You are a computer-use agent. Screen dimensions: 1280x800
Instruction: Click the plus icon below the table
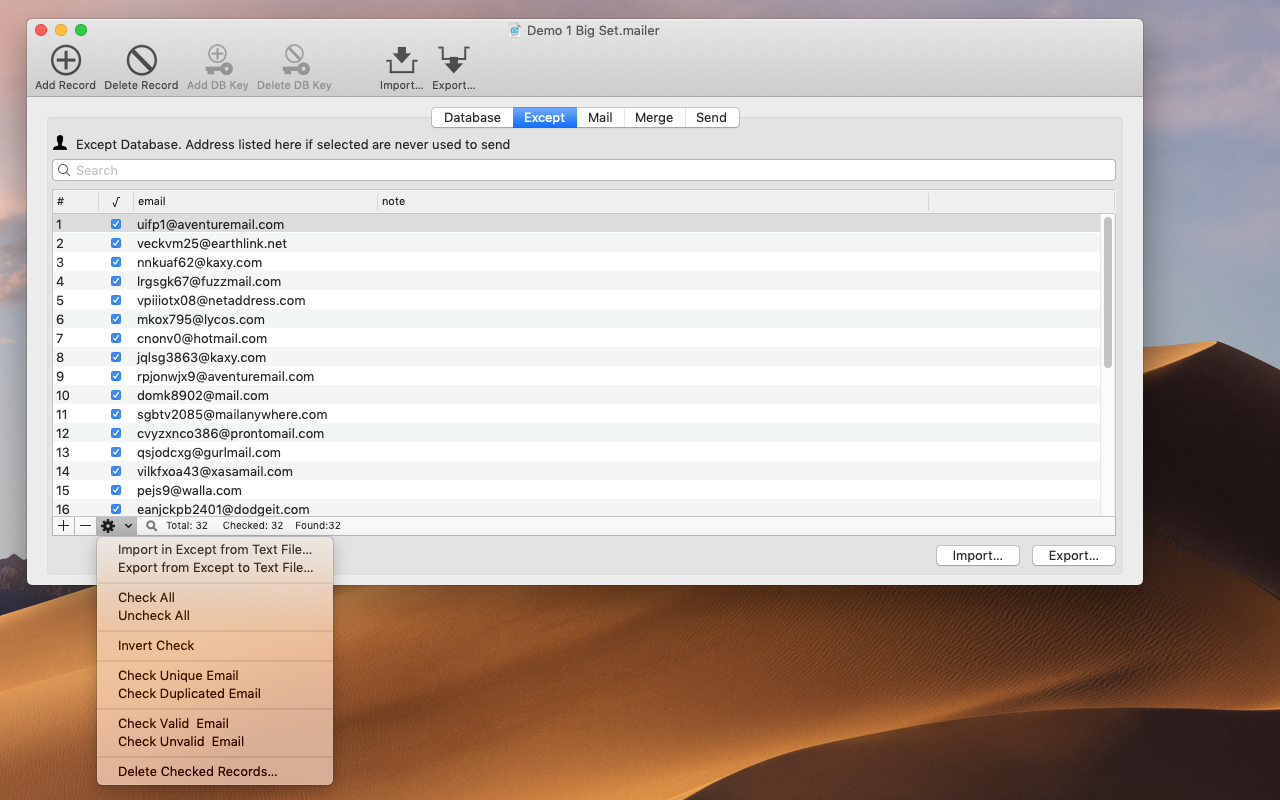64,525
